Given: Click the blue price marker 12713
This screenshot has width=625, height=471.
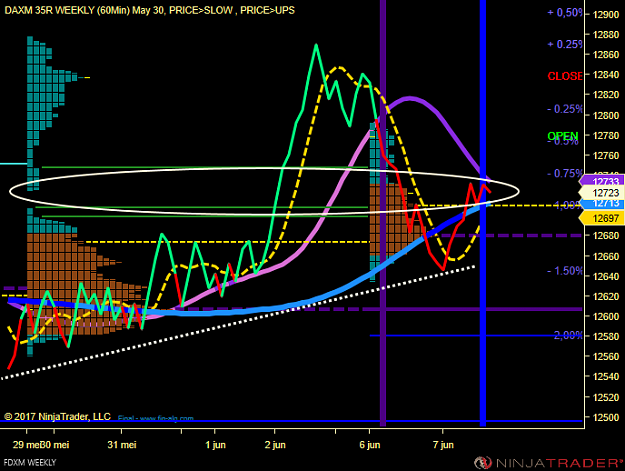Looking at the screenshot, I should 603,204.
